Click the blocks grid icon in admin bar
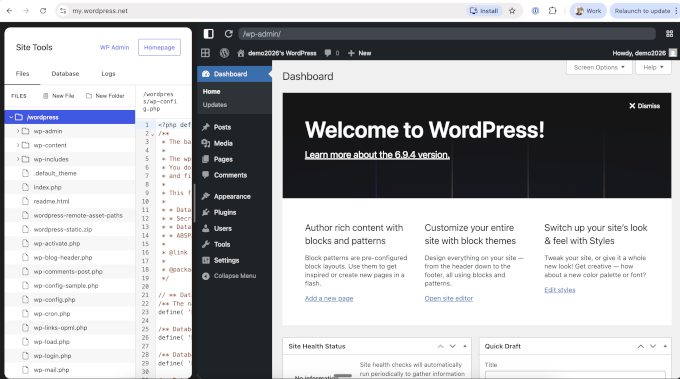680x379 pixels. pyautogui.click(x=206, y=53)
